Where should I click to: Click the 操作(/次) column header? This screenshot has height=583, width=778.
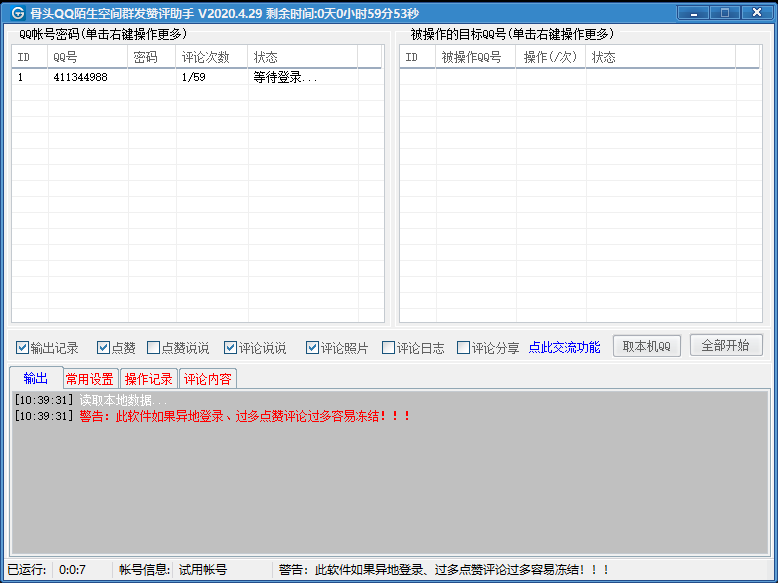[551, 57]
